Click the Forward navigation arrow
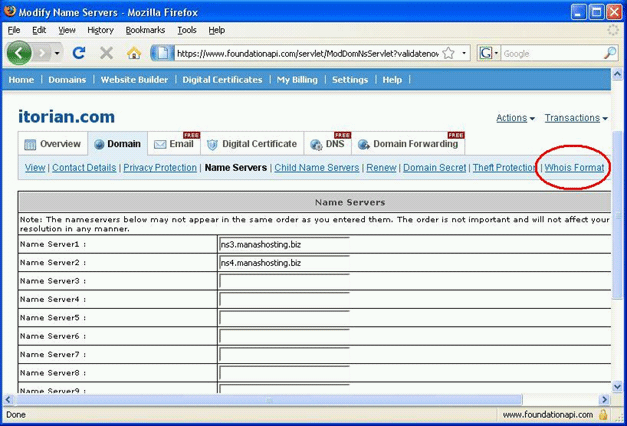627x426 pixels. 42,53
